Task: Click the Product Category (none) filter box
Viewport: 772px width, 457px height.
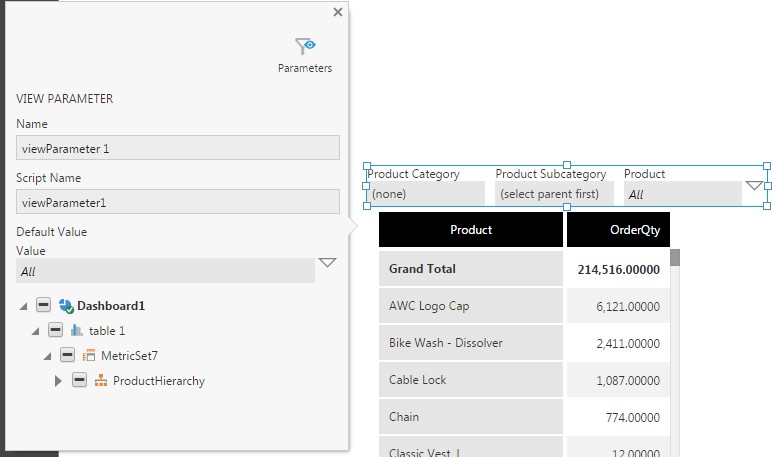Action: tap(425, 194)
